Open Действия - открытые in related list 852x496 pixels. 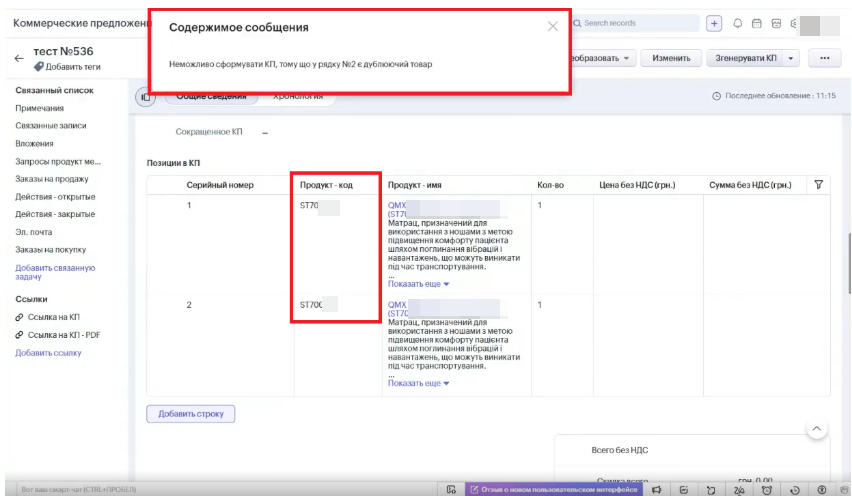[x=55, y=197]
